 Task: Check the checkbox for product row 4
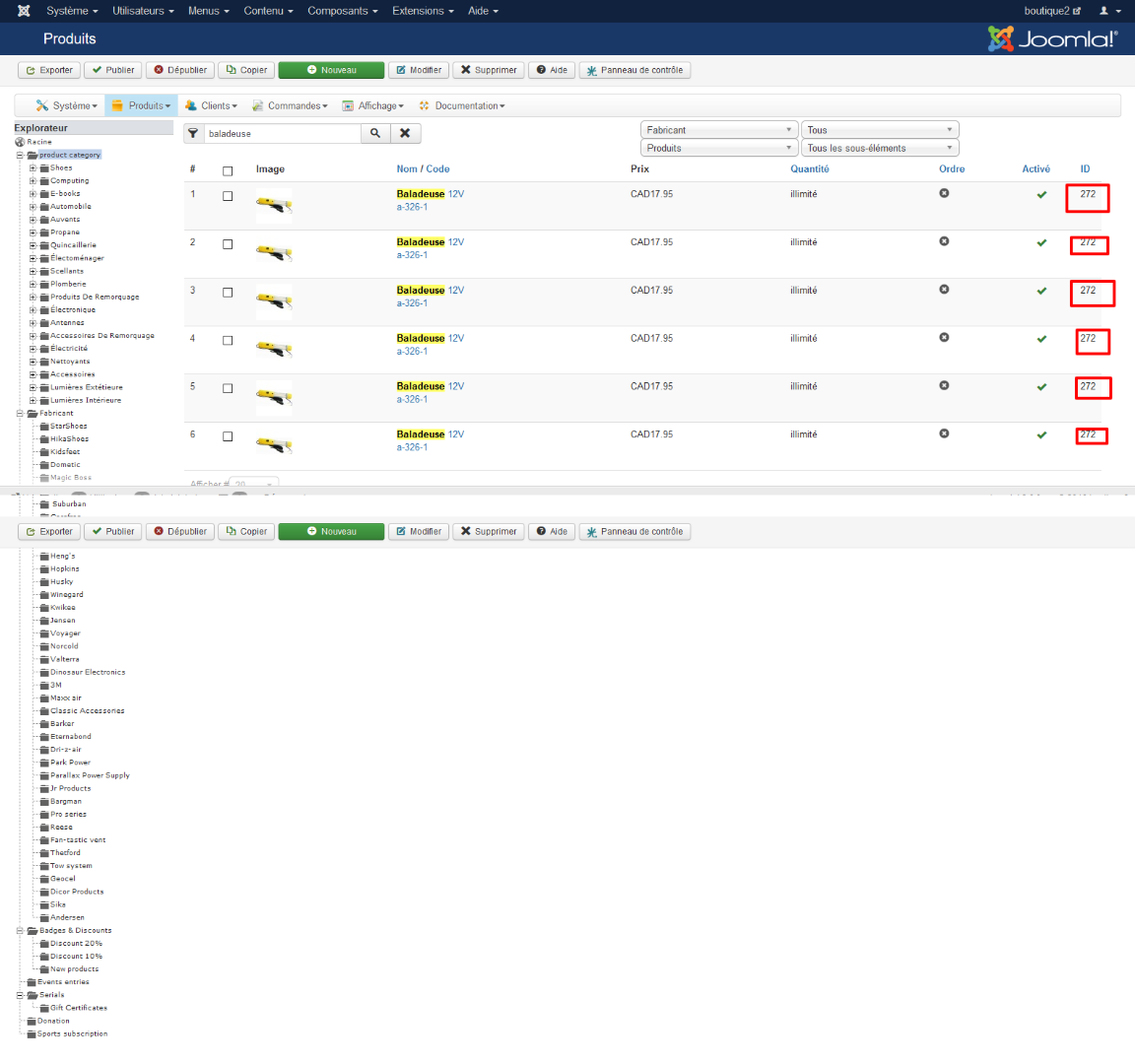tap(228, 340)
